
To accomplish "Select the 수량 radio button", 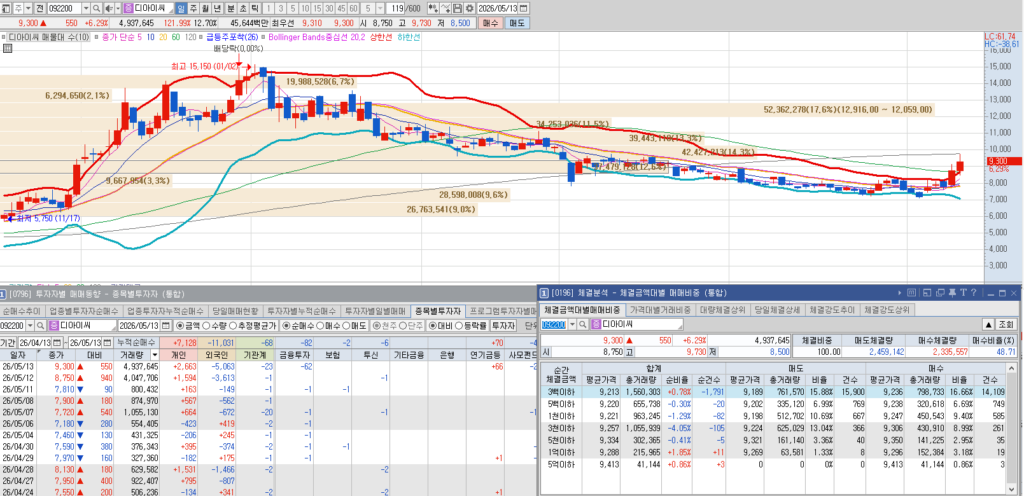I will (206, 325).
